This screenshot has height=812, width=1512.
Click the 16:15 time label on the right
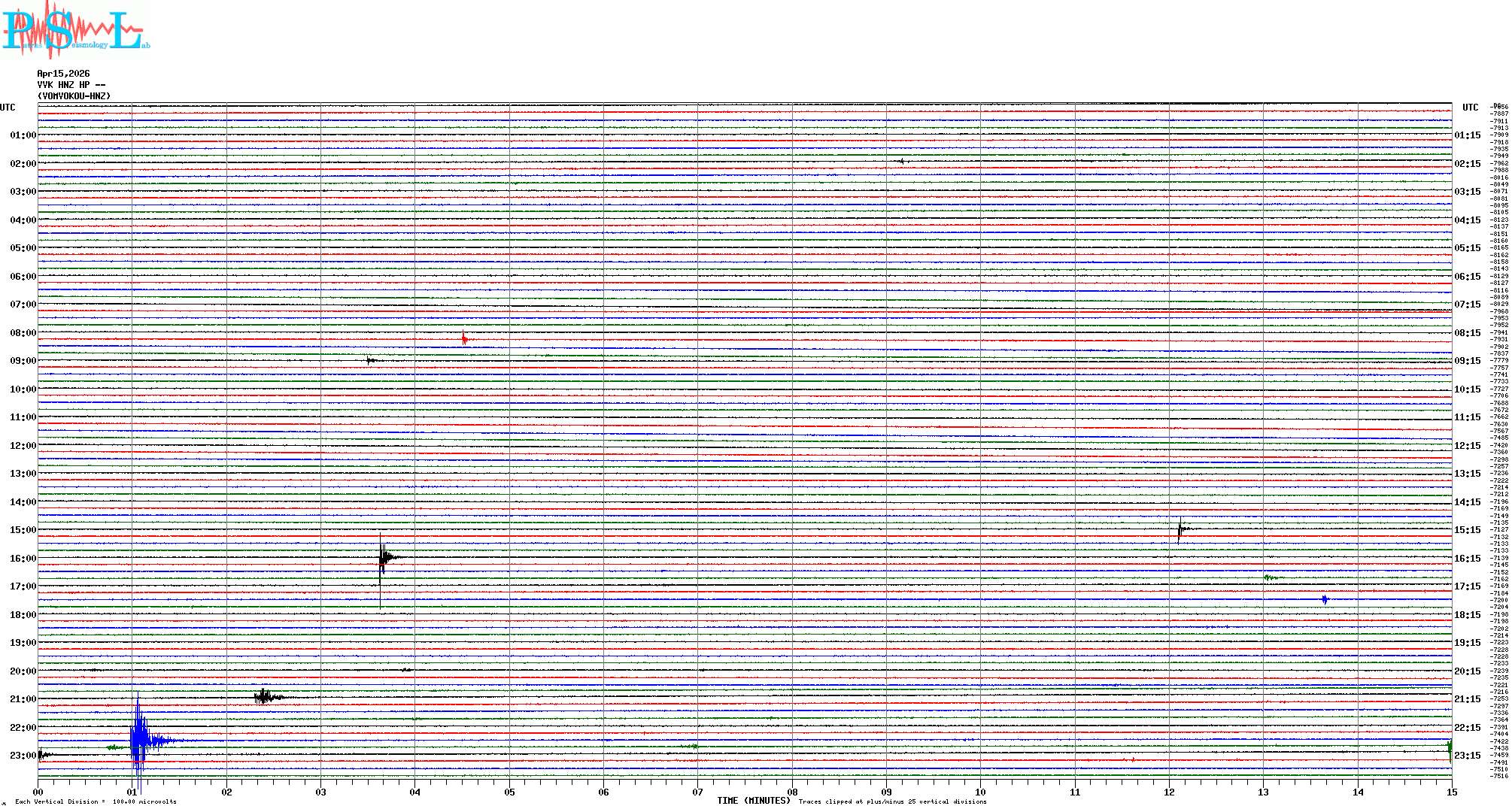pos(1467,559)
